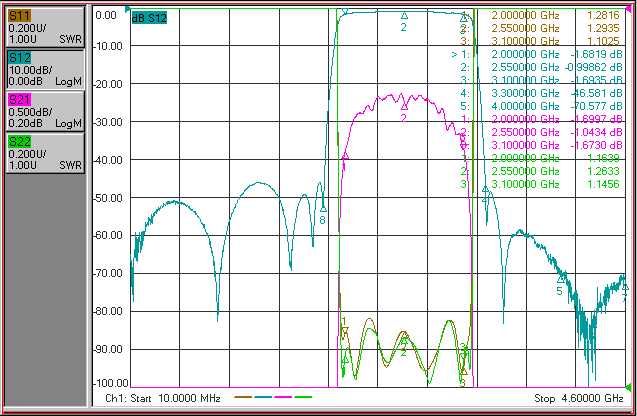Image resolution: width=637 pixels, height=416 pixels.
Task: Click the S11 readout value 1.2816
Action: coord(603,15)
